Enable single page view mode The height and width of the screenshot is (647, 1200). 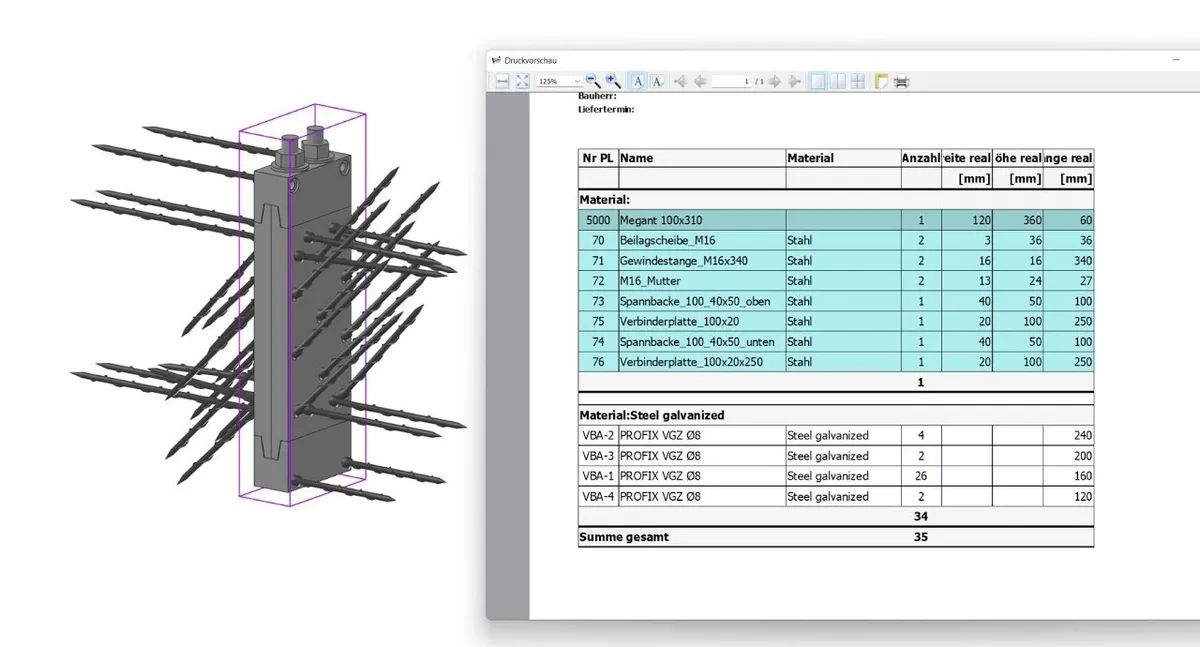818,81
